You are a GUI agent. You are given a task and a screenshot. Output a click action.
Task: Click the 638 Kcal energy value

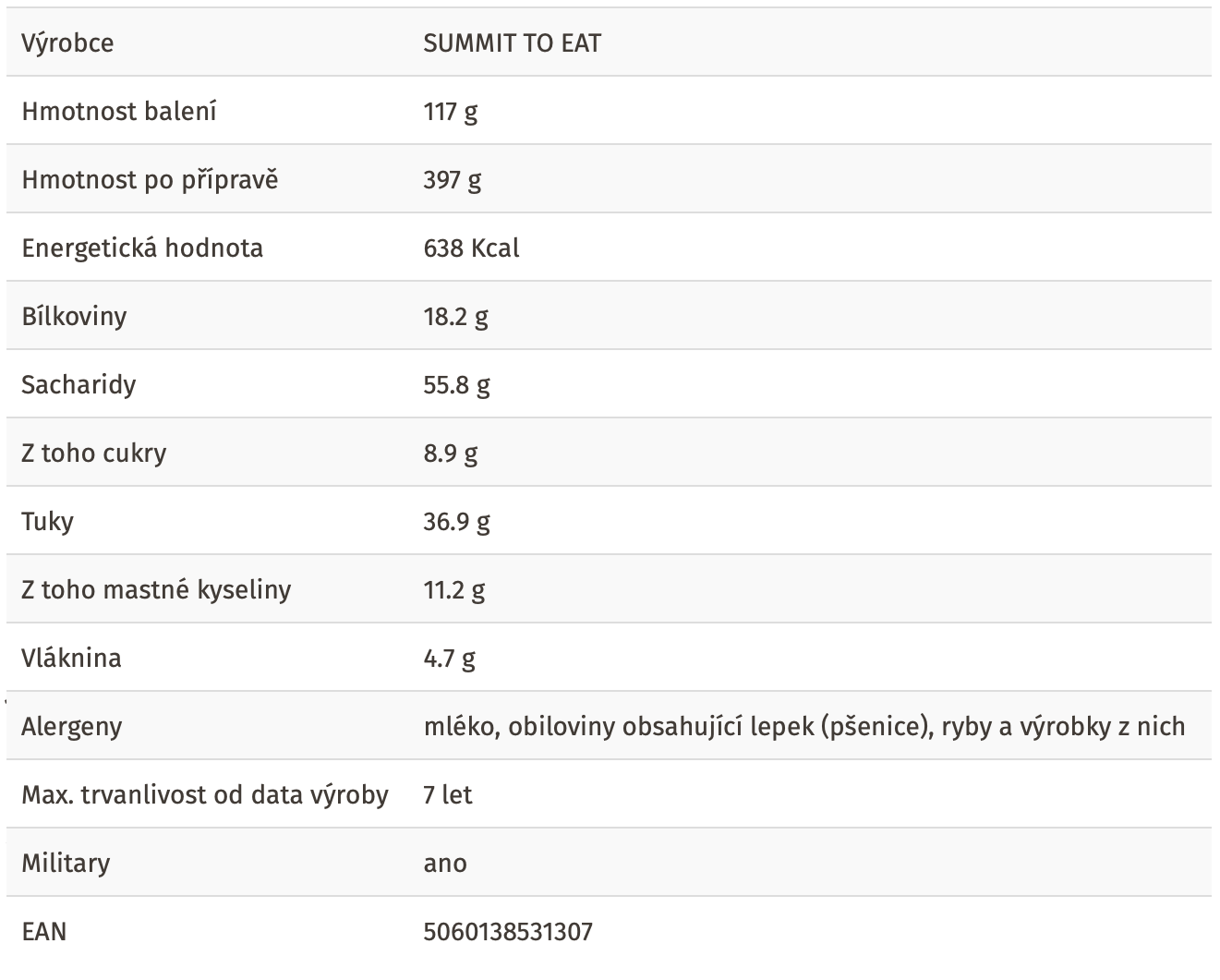tap(471, 248)
